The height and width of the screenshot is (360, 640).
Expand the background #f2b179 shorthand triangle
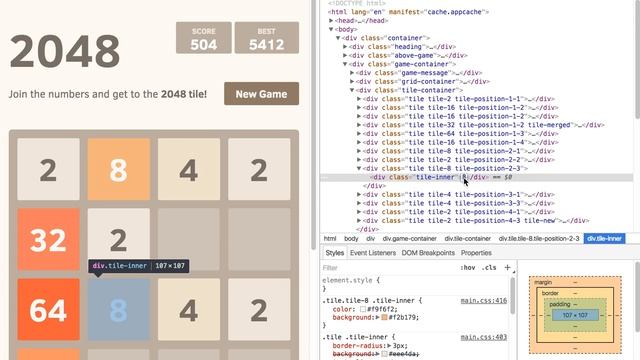click(378, 317)
